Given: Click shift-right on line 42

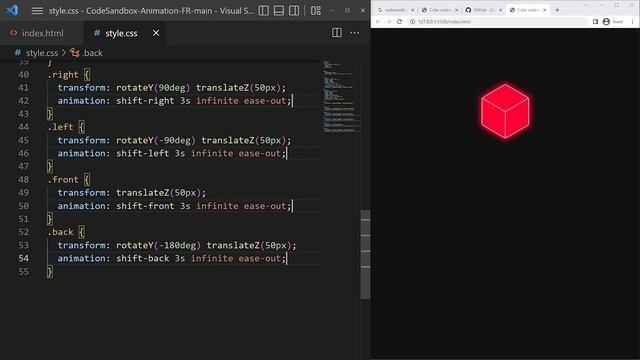Looking at the screenshot, I should click(145, 101).
